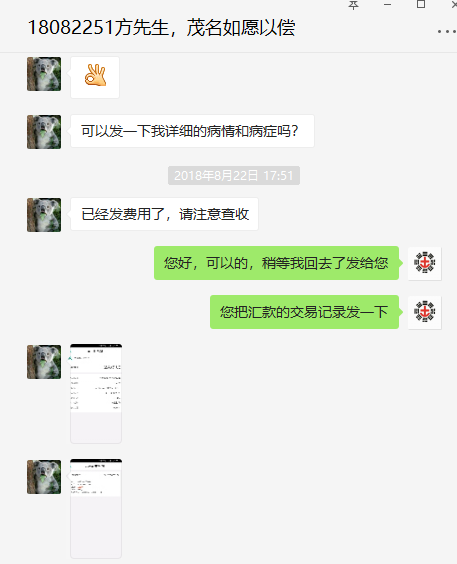Pin the chat window on top

[353, 5]
